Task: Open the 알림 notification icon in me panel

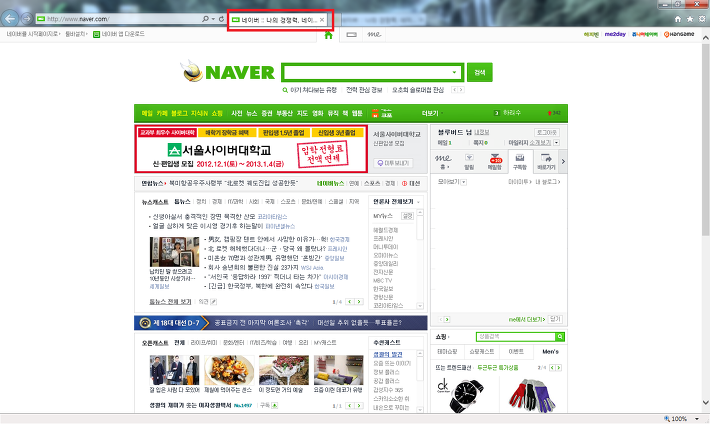Action: pos(469,161)
